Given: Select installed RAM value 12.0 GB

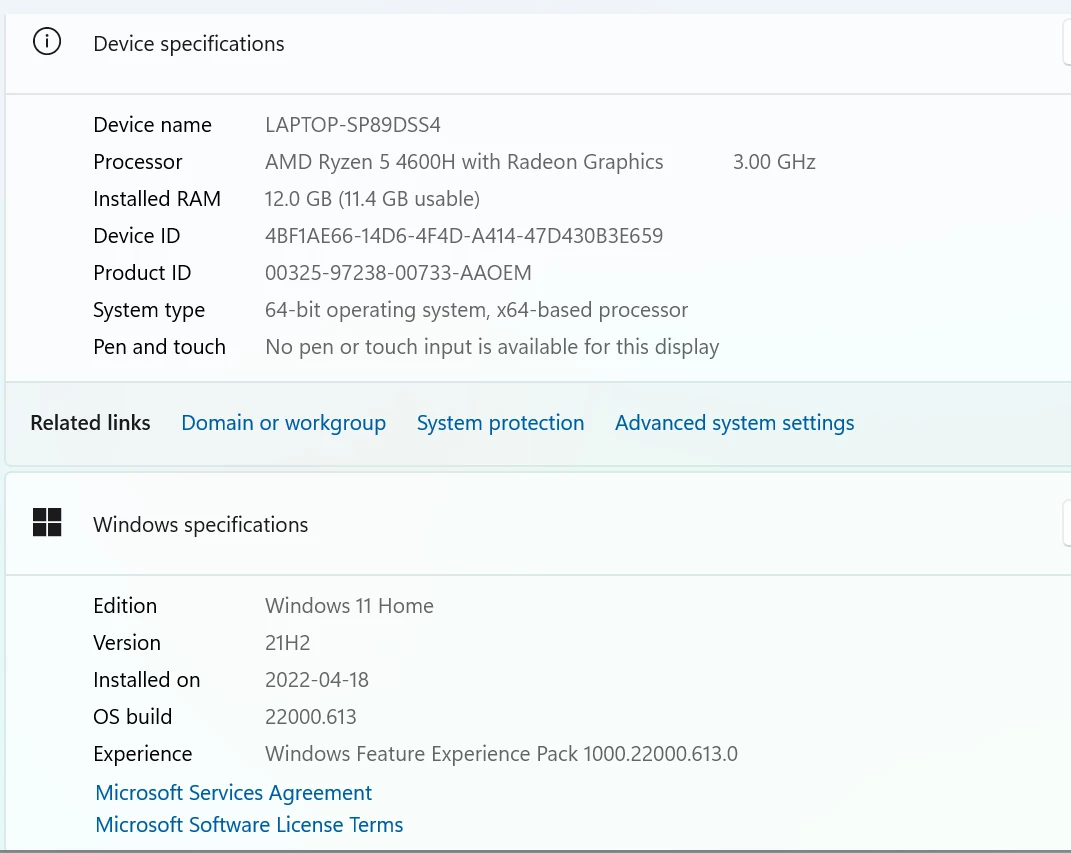Looking at the screenshot, I should (x=372, y=199).
